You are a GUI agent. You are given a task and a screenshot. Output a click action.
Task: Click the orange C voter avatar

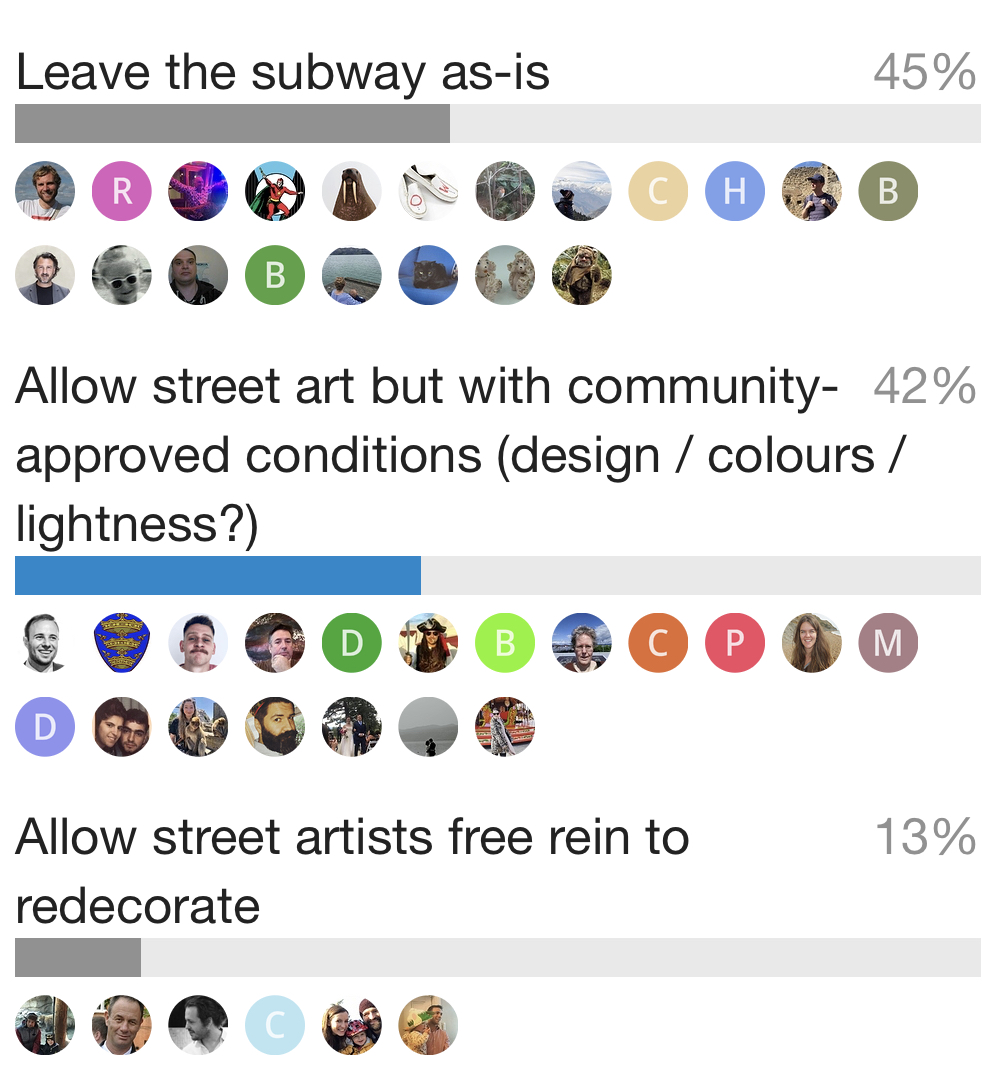pos(658,643)
